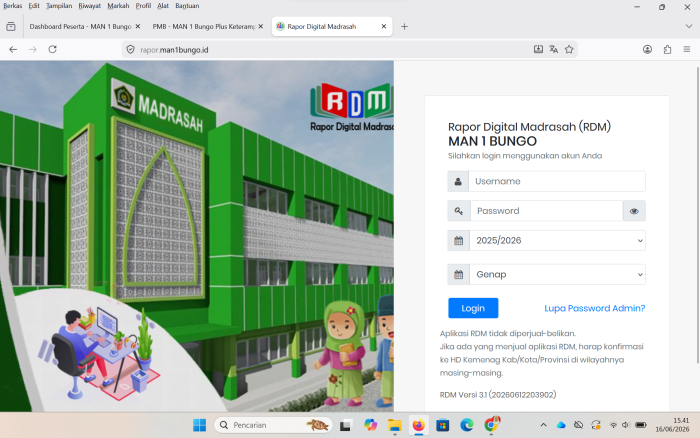Open the Firefox View icon beside the tabs
Image resolution: width=700 pixels, height=438 pixels.
point(11,26)
